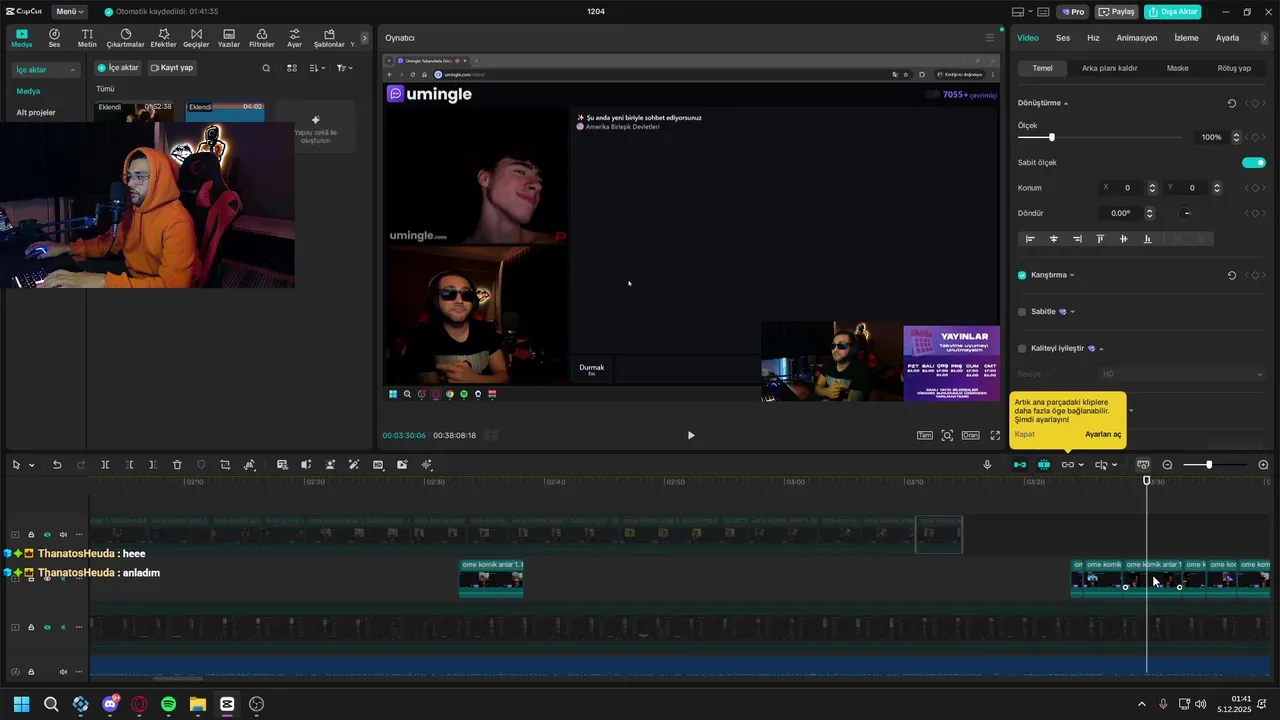Toggle the Sabit ölçek uniform scale switch
Image resolution: width=1280 pixels, height=720 pixels.
[1254, 162]
